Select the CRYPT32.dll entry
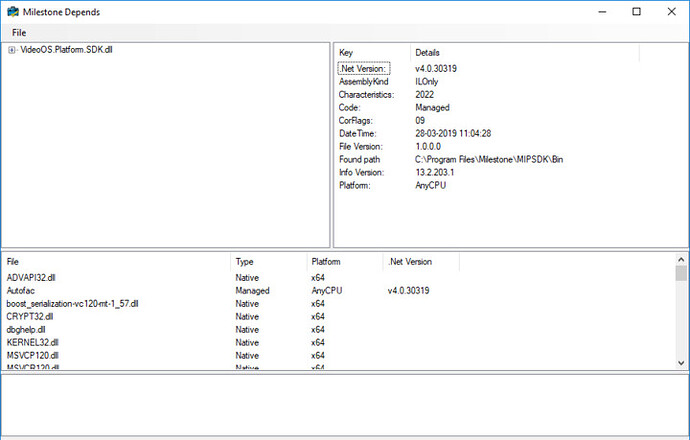Screen dimensions: 690x440 pos(29,317)
